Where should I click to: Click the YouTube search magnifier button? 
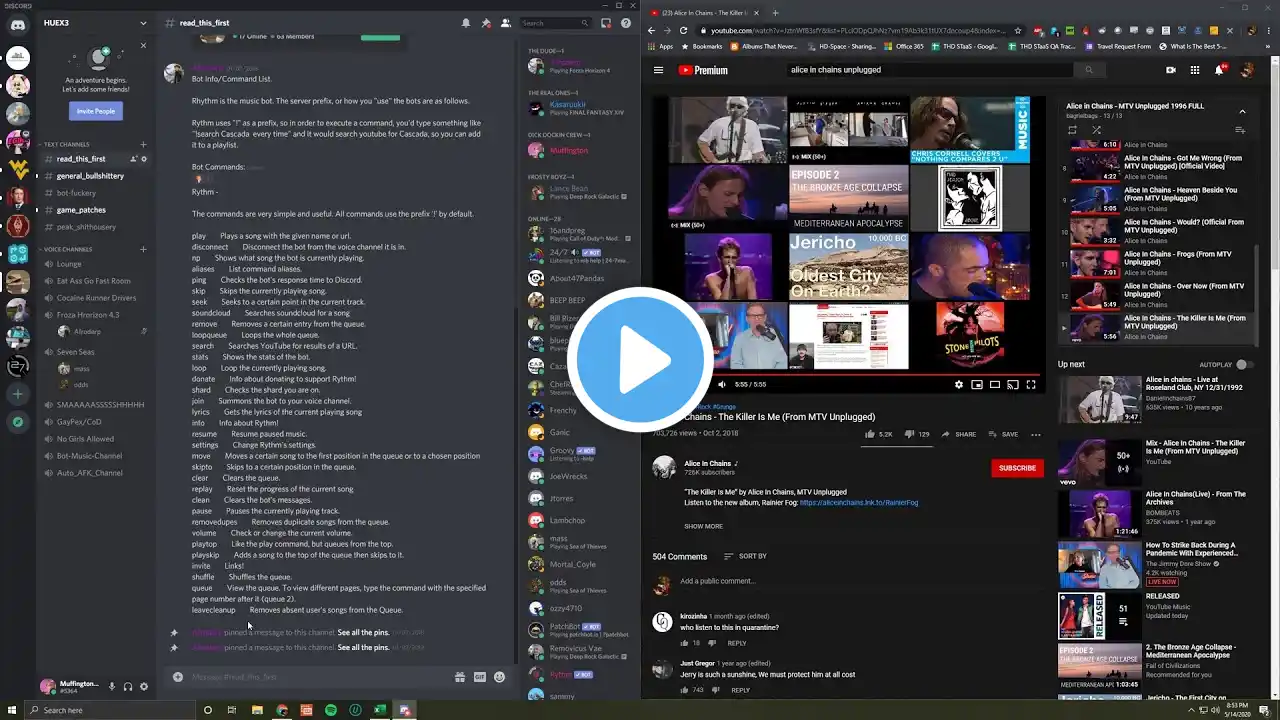click(1089, 70)
